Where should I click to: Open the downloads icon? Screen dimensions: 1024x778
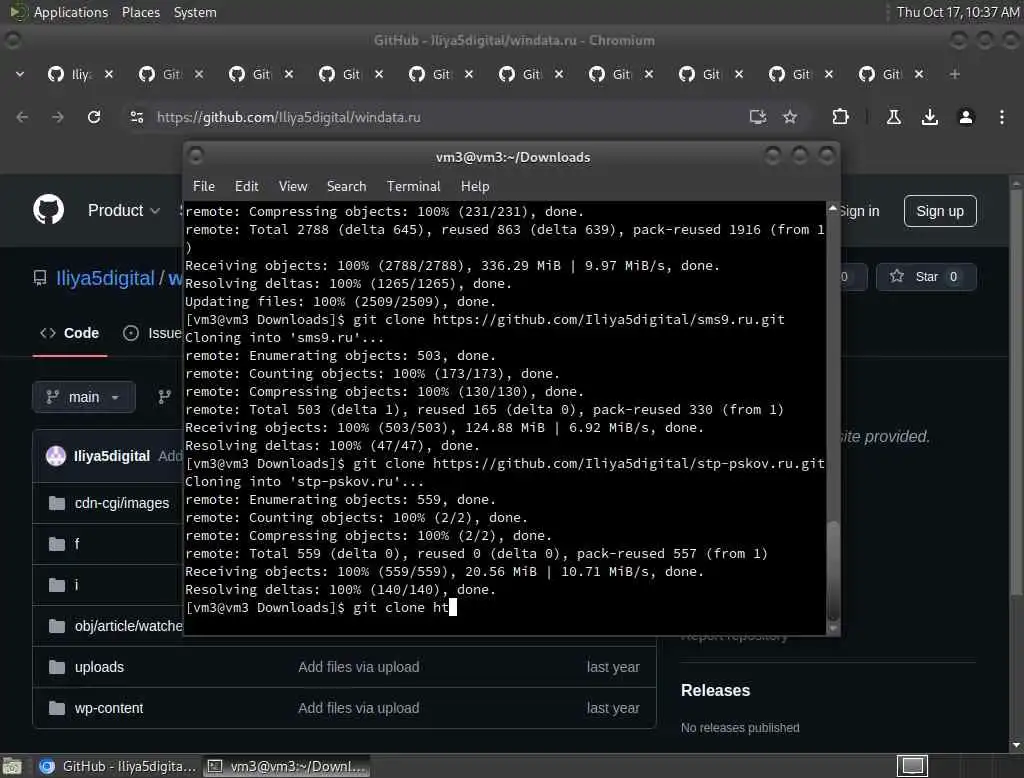[929, 117]
